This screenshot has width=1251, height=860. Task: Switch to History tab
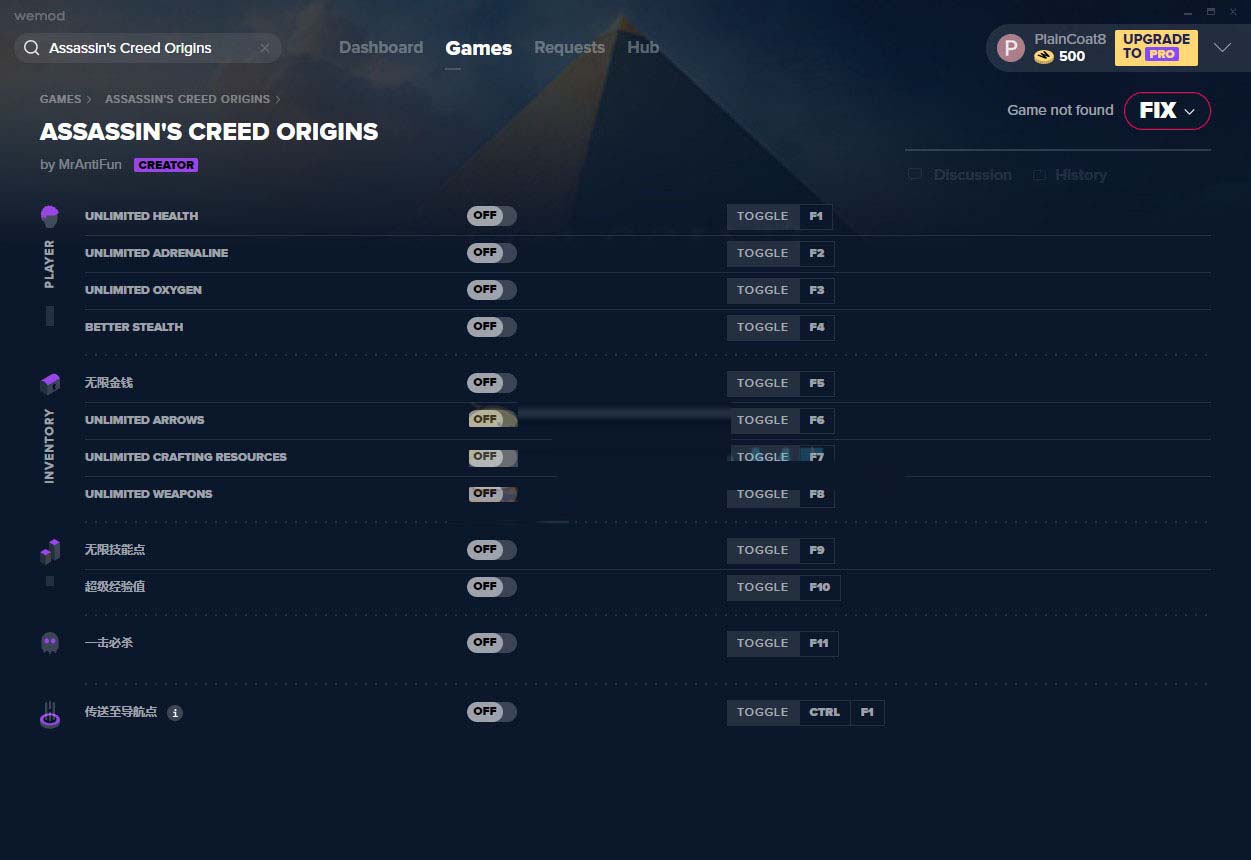[x=1081, y=175]
